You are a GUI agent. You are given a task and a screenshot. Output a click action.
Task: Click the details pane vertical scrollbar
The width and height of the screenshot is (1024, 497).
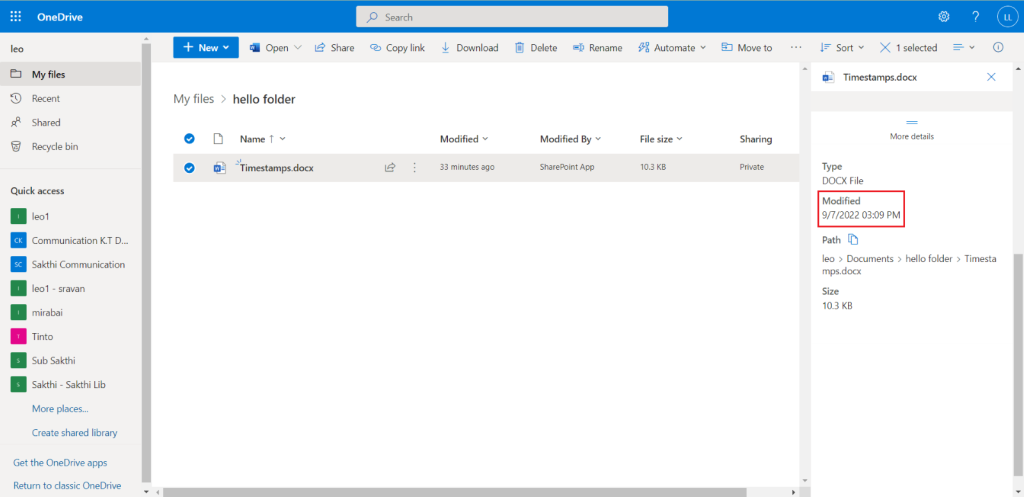point(1017,366)
